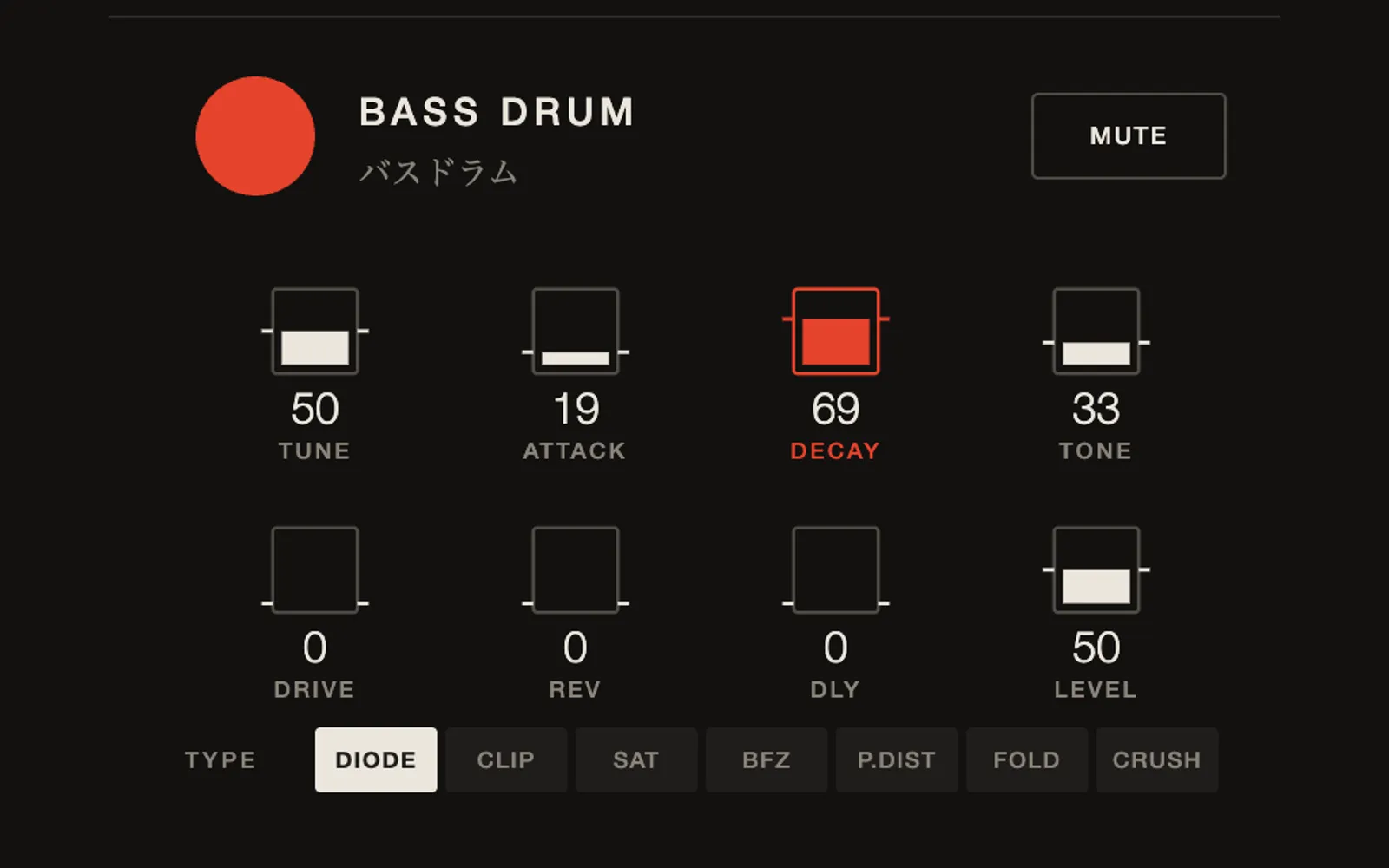This screenshot has width=1389, height=868.
Task: Click the red Bass Drum trigger pad
Action: pyautogui.click(x=255, y=136)
